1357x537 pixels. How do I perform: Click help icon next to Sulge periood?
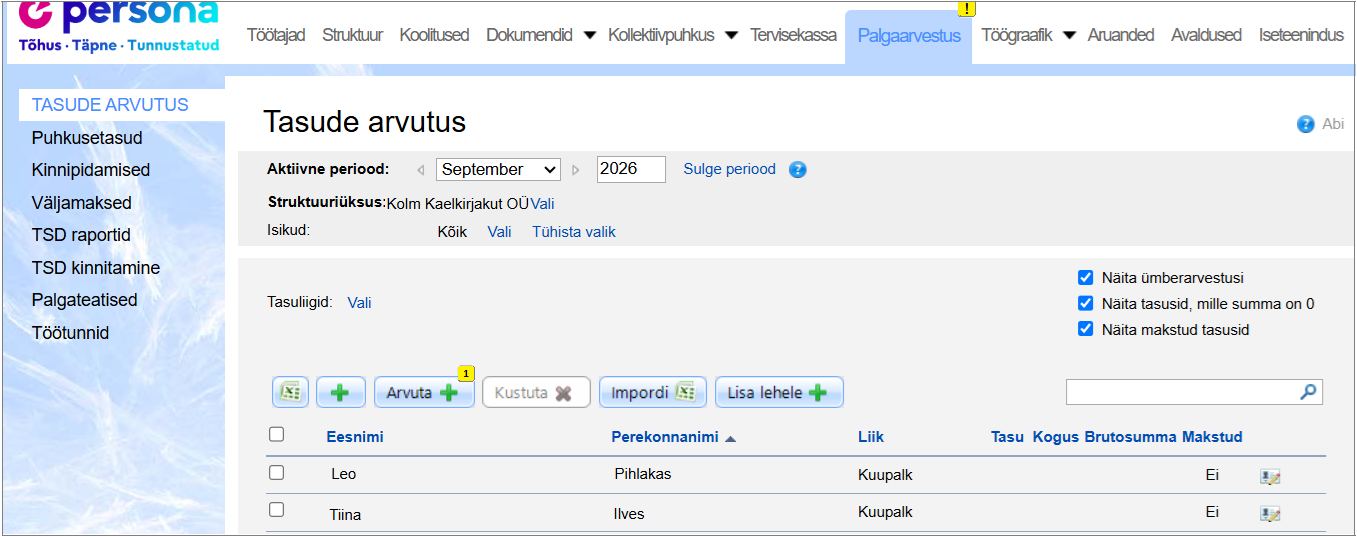click(797, 169)
